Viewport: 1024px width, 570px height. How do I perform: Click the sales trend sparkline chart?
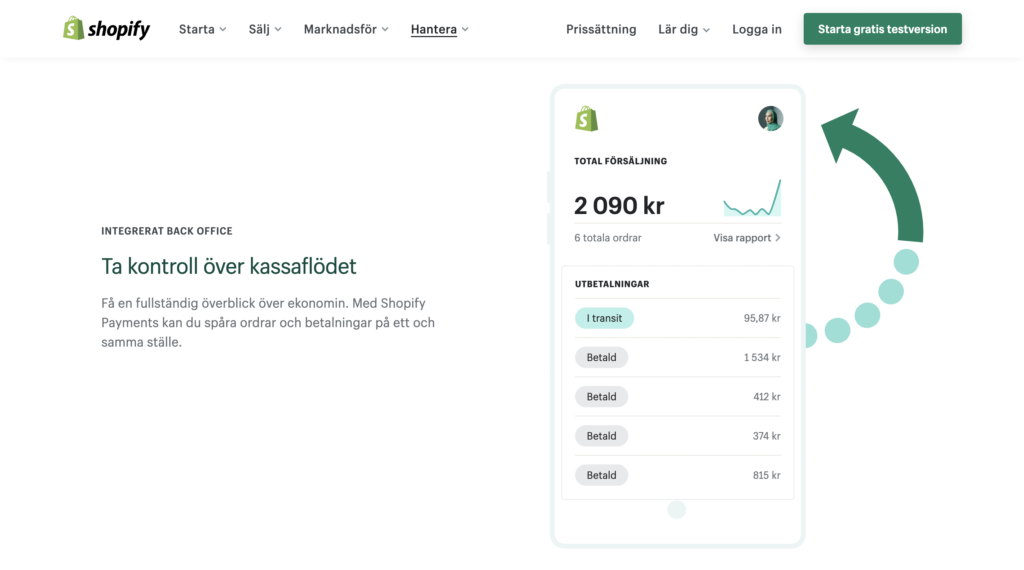pos(752,198)
